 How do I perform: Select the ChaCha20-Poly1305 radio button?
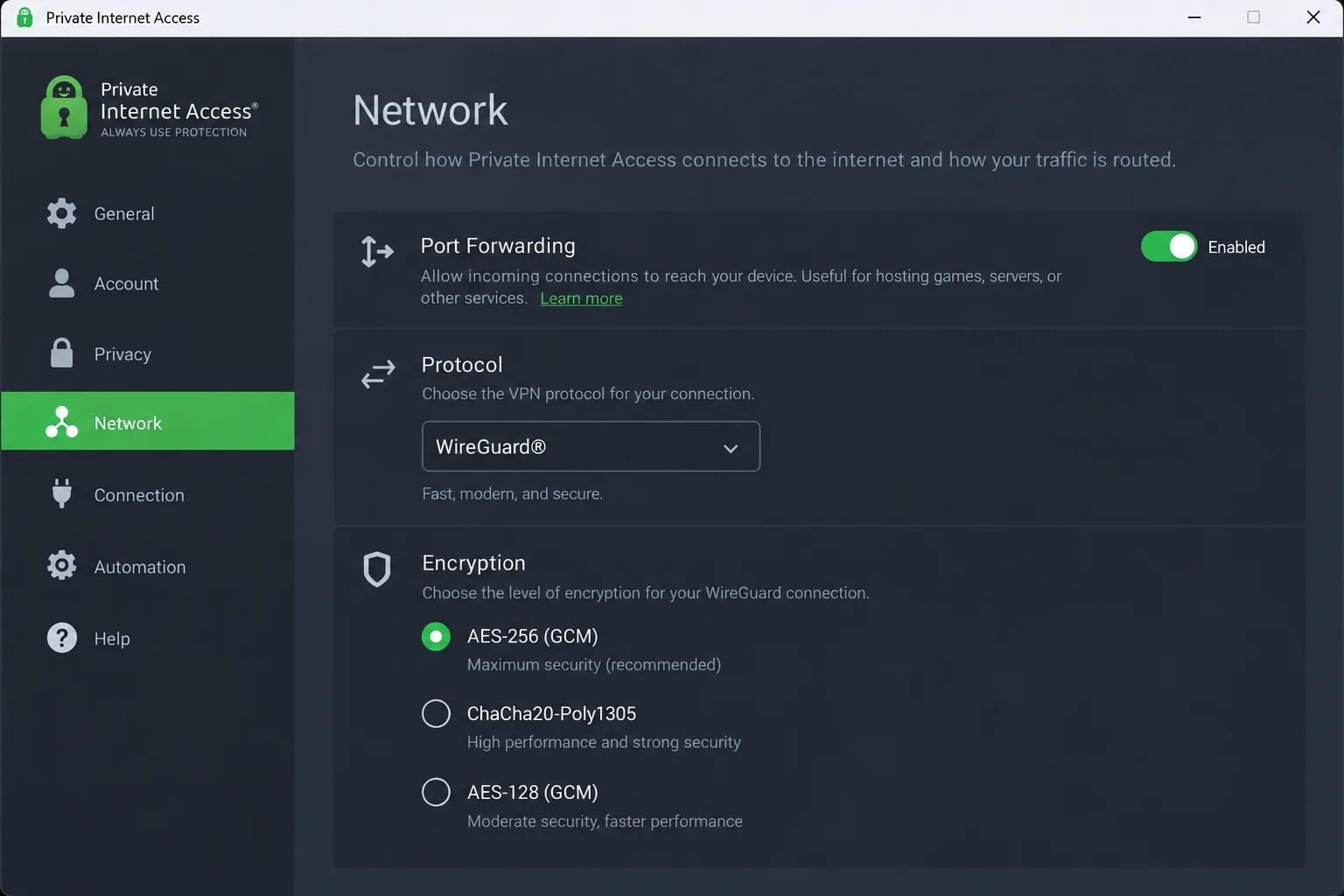click(x=436, y=714)
